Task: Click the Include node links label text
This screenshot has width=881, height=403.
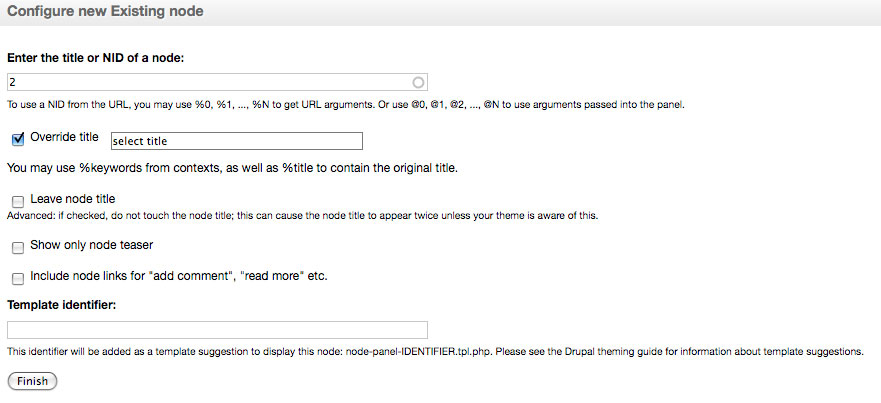Action: click(x=179, y=276)
